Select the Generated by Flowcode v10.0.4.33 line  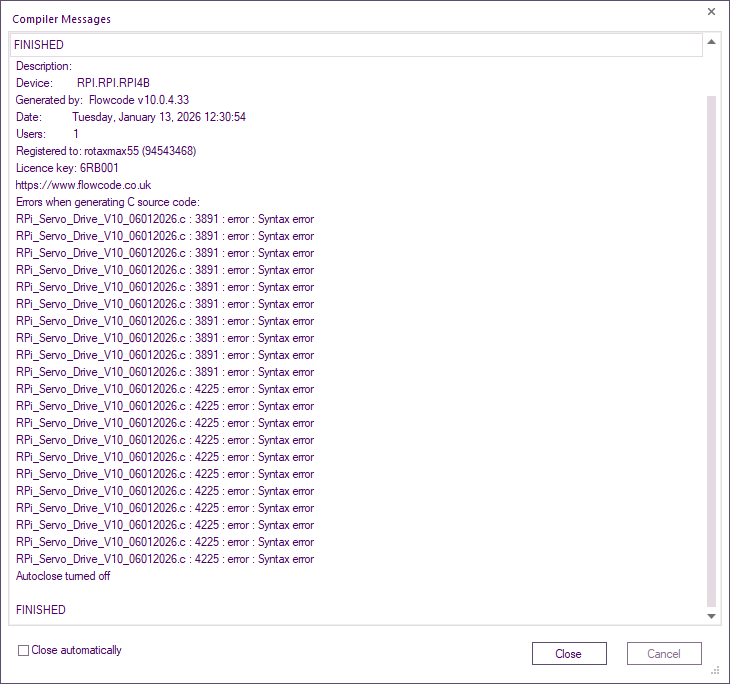pyautogui.click(x=102, y=100)
